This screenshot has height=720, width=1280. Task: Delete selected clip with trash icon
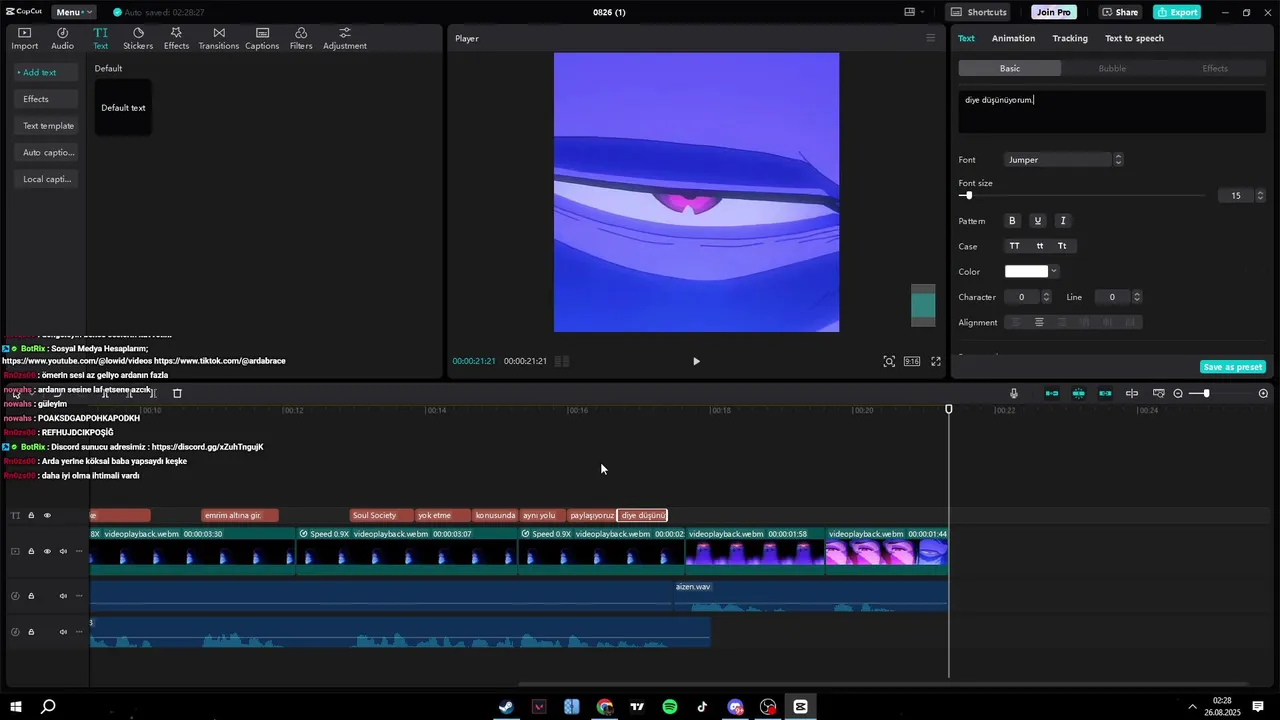(x=177, y=393)
